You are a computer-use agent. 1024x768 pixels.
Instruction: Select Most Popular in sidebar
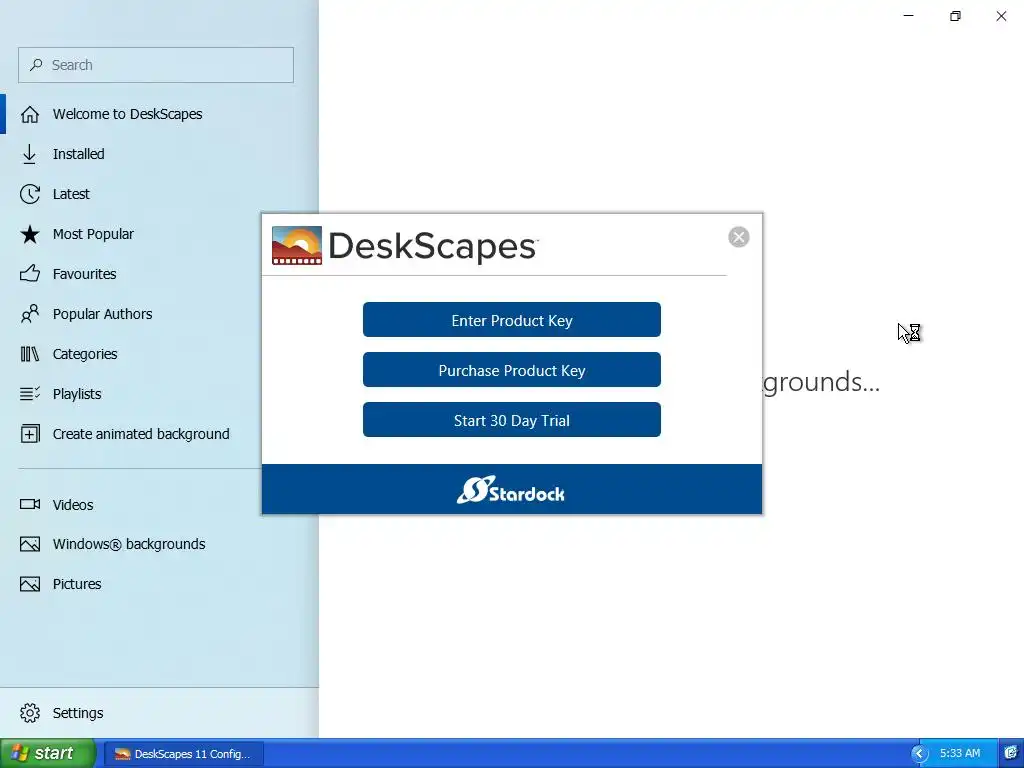pyautogui.click(x=93, y=234)
